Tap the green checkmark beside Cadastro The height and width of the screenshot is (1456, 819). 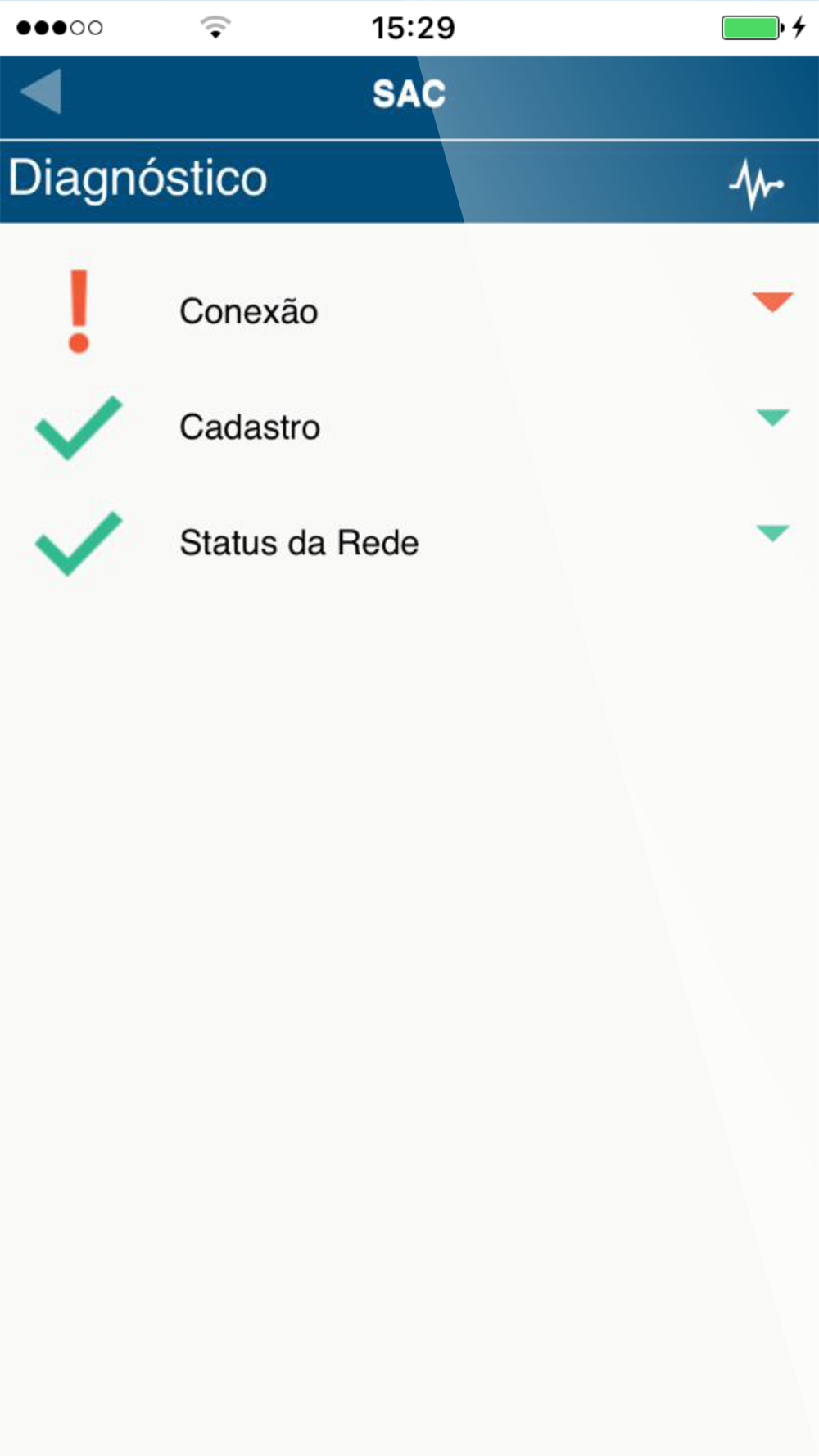(x=79, y=427)
